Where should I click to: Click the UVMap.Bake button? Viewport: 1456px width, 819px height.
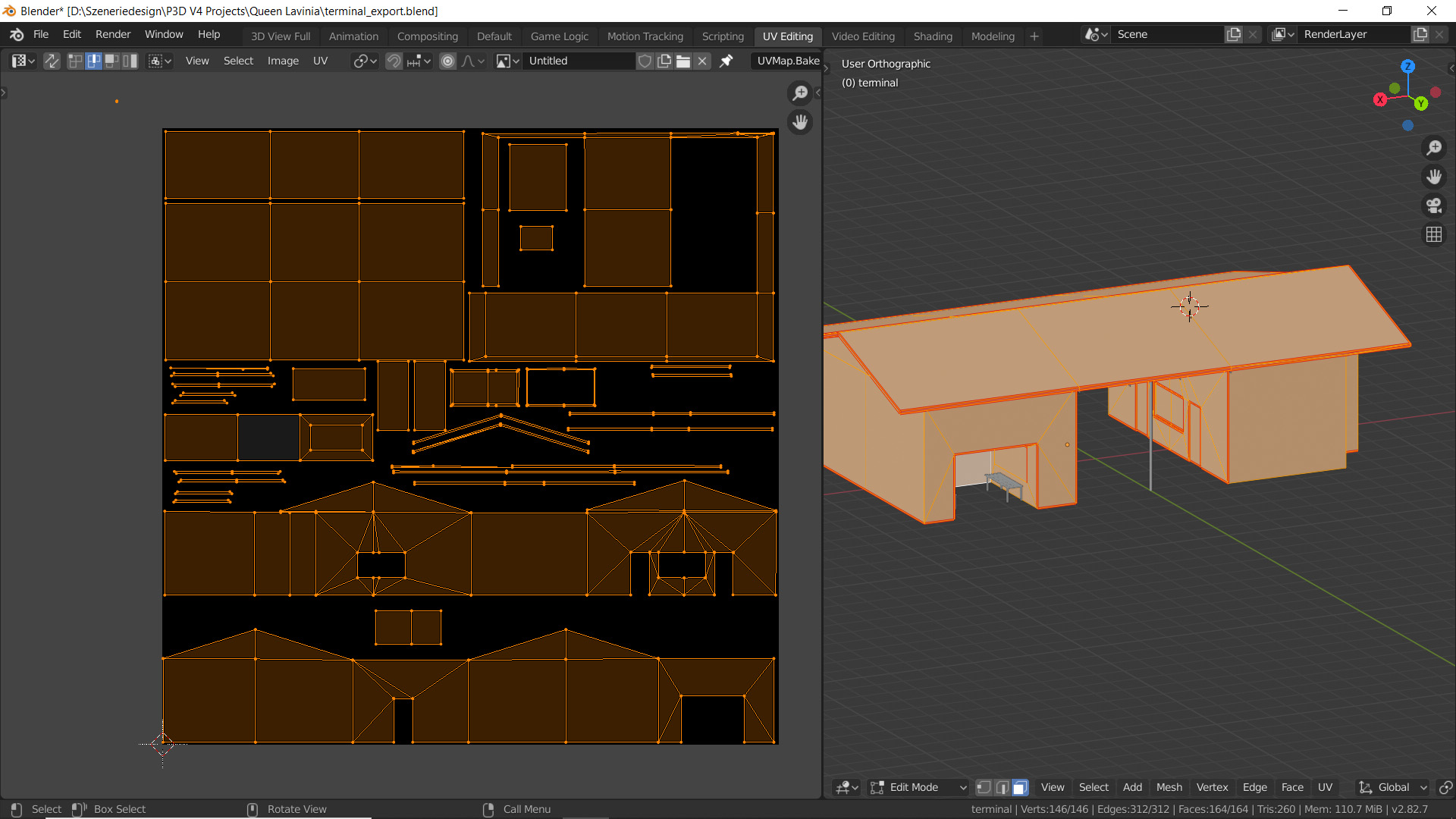click(787, 61)
